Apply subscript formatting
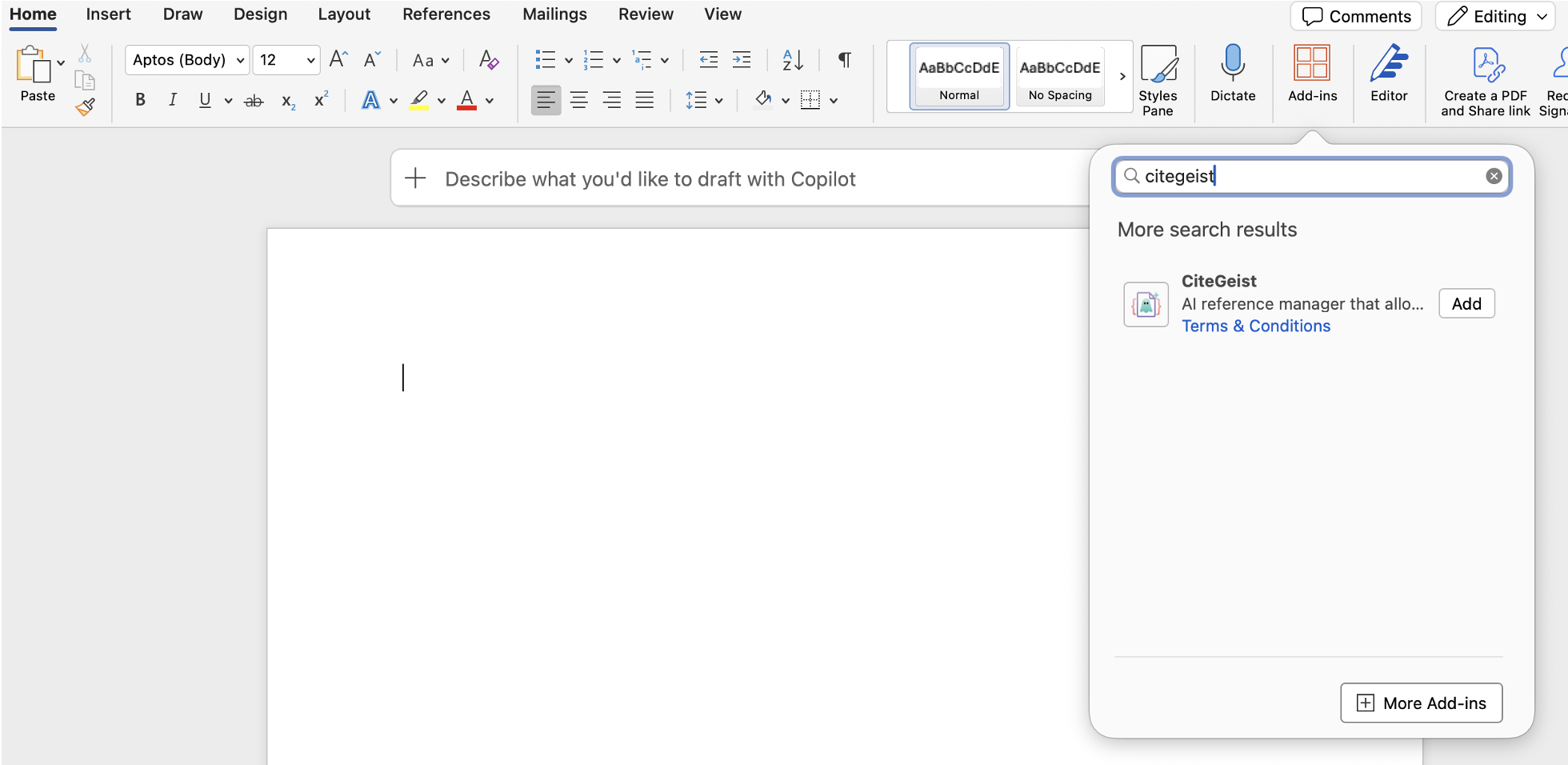Image resolution: width=1568 pixels, height=765 pixels. coord(288,101)
